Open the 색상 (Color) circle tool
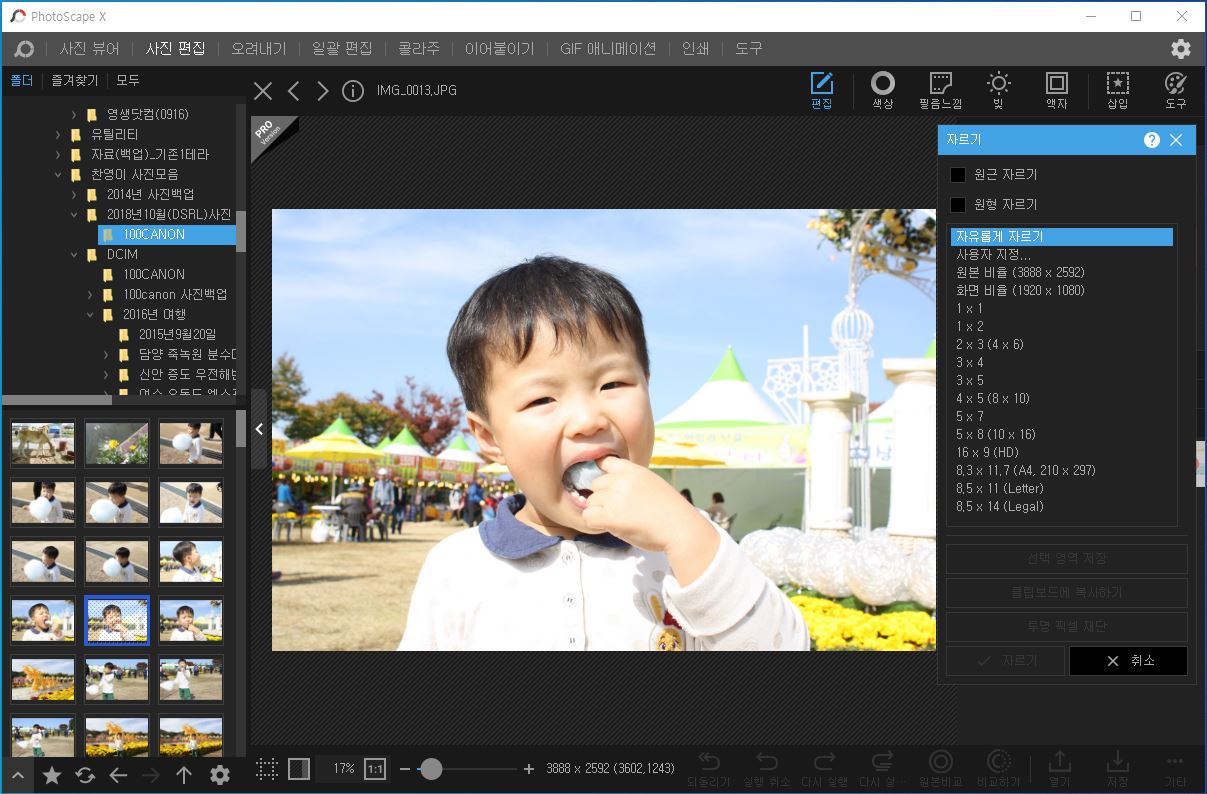Image resolution: width=1207 pixels, height=794 pixels. pos(882,90)
